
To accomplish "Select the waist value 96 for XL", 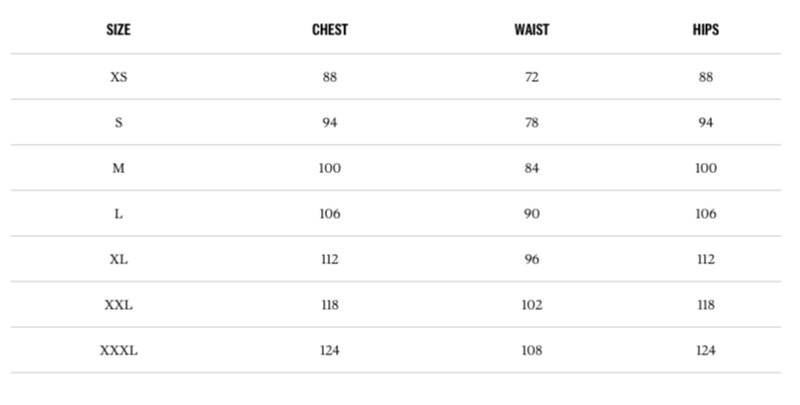I will pos(531,259).
